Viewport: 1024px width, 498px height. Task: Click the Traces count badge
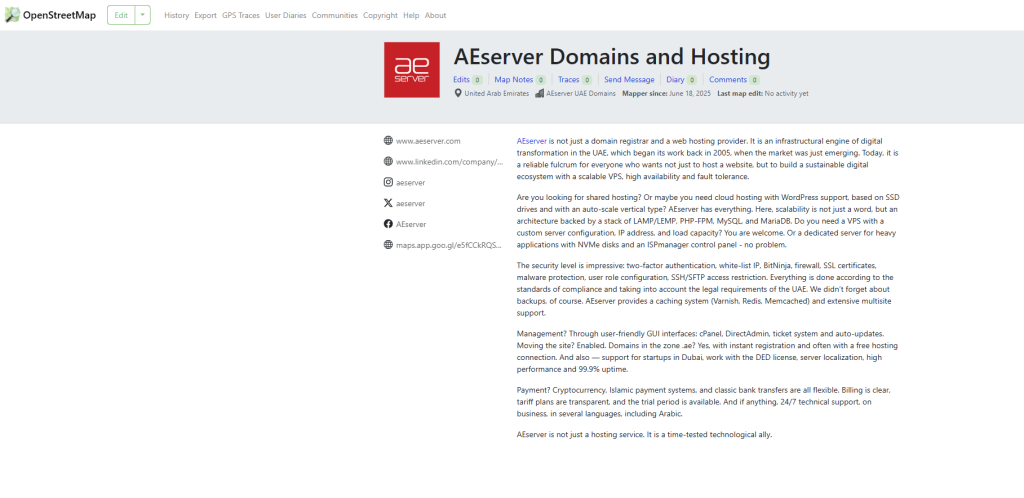587,80
